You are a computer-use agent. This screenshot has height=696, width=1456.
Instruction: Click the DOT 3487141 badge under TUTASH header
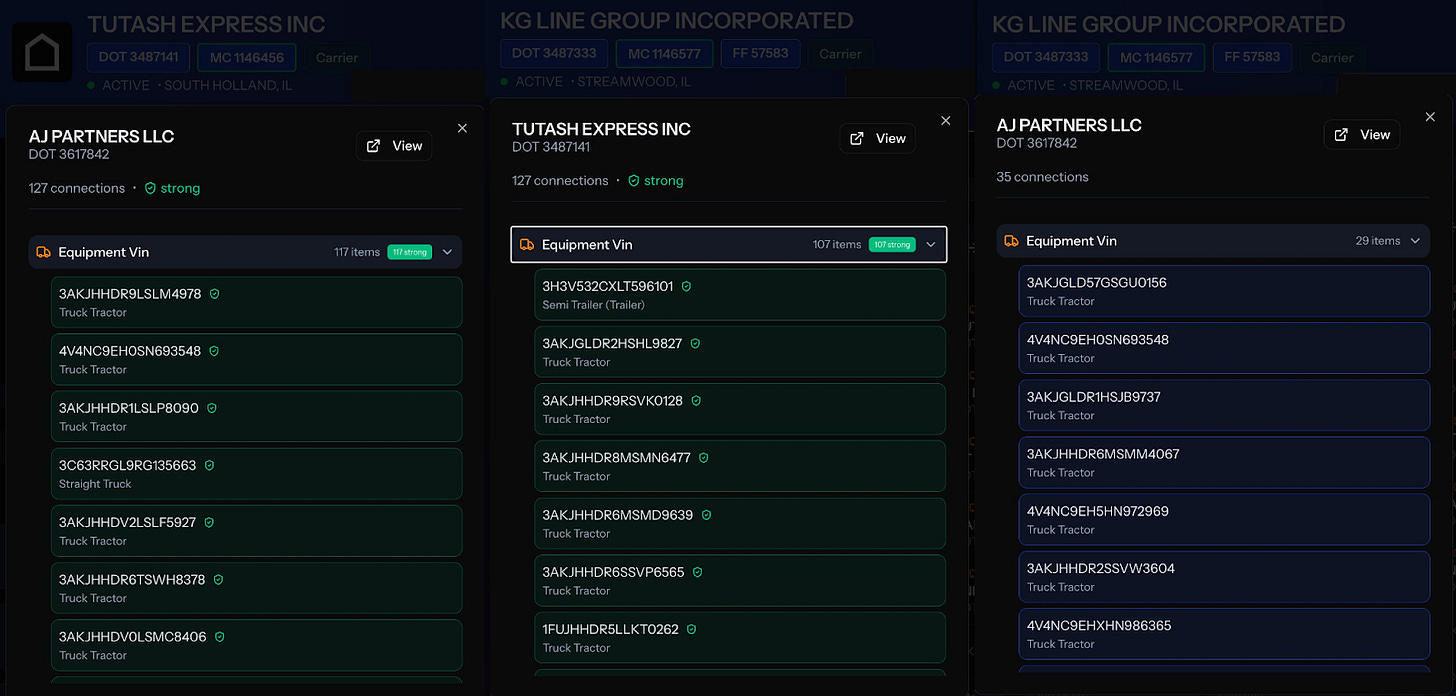click(x=138, y=57)
